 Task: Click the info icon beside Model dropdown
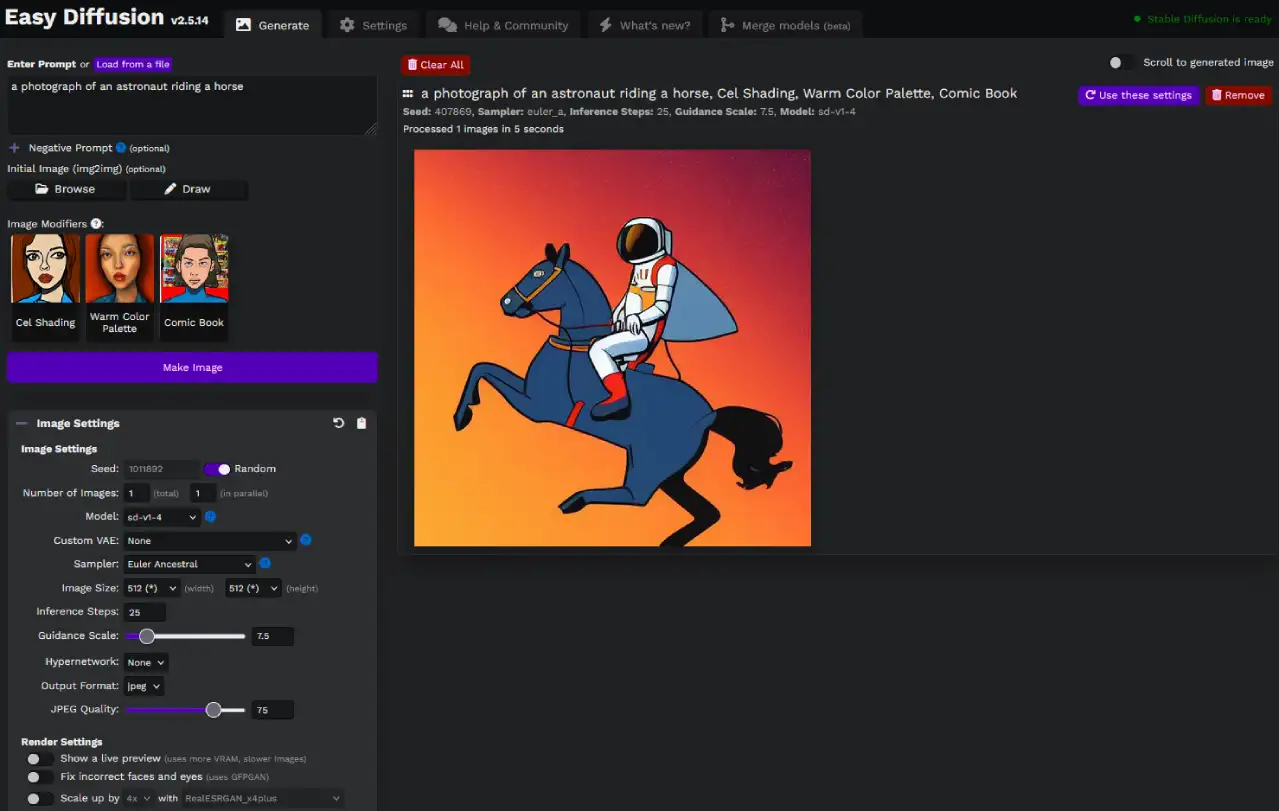tap(211, 517)
